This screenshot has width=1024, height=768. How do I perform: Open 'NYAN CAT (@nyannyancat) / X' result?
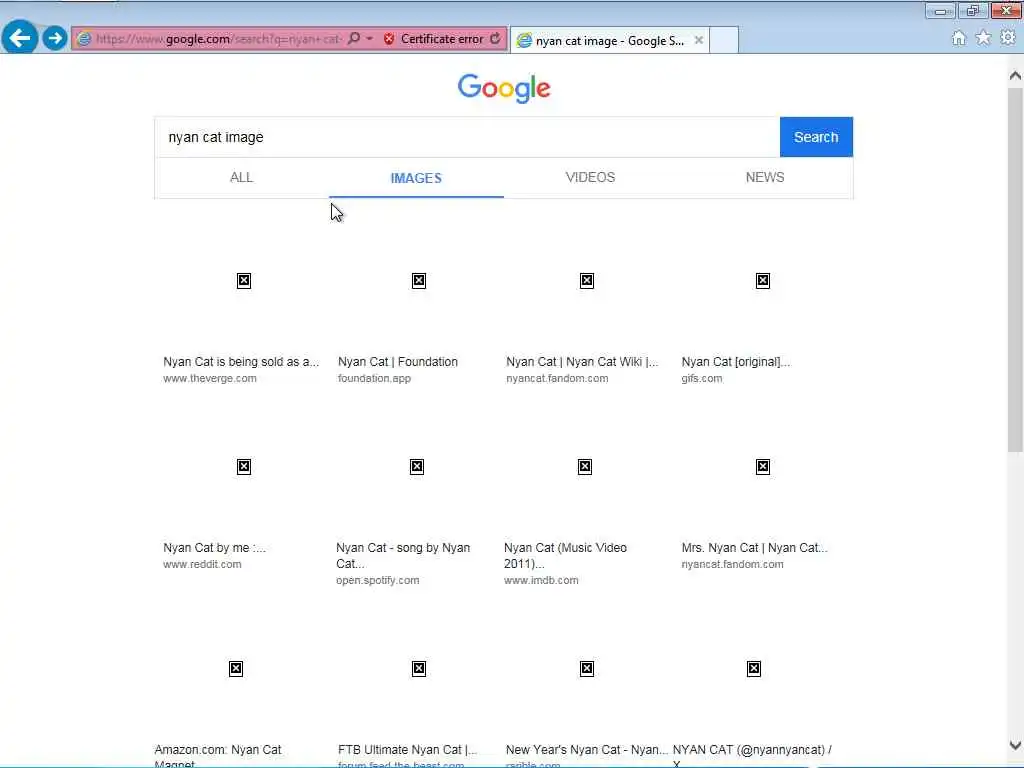coord(752,756)
